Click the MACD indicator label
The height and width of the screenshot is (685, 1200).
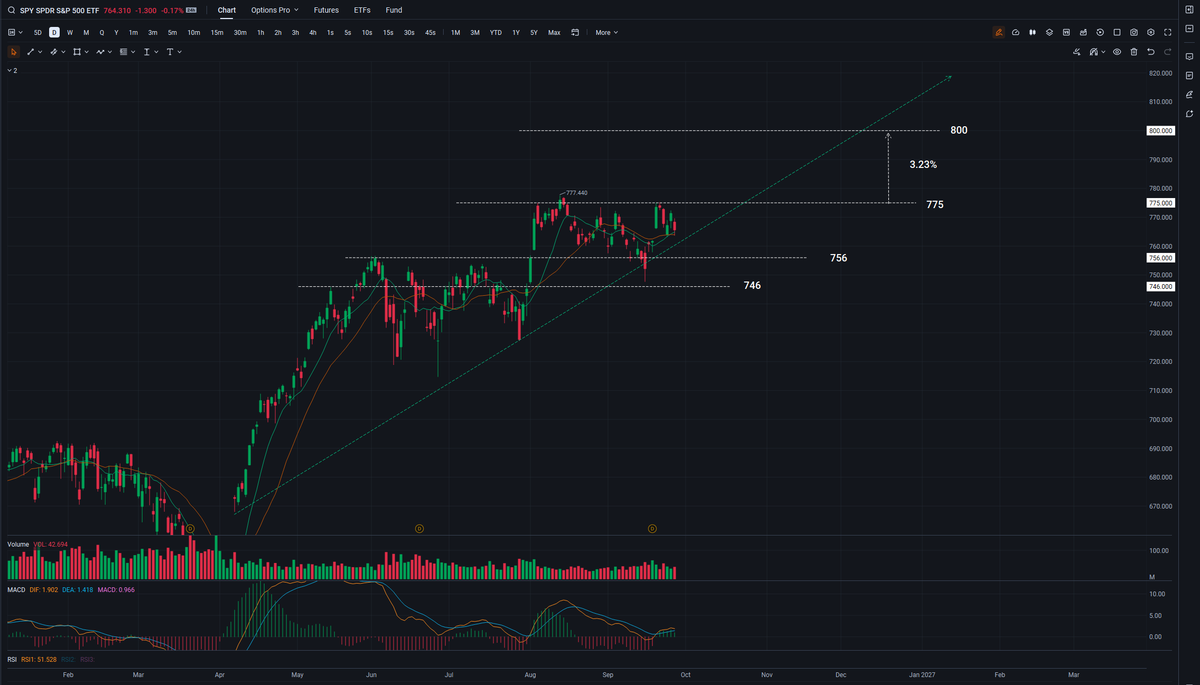(17, 590)
